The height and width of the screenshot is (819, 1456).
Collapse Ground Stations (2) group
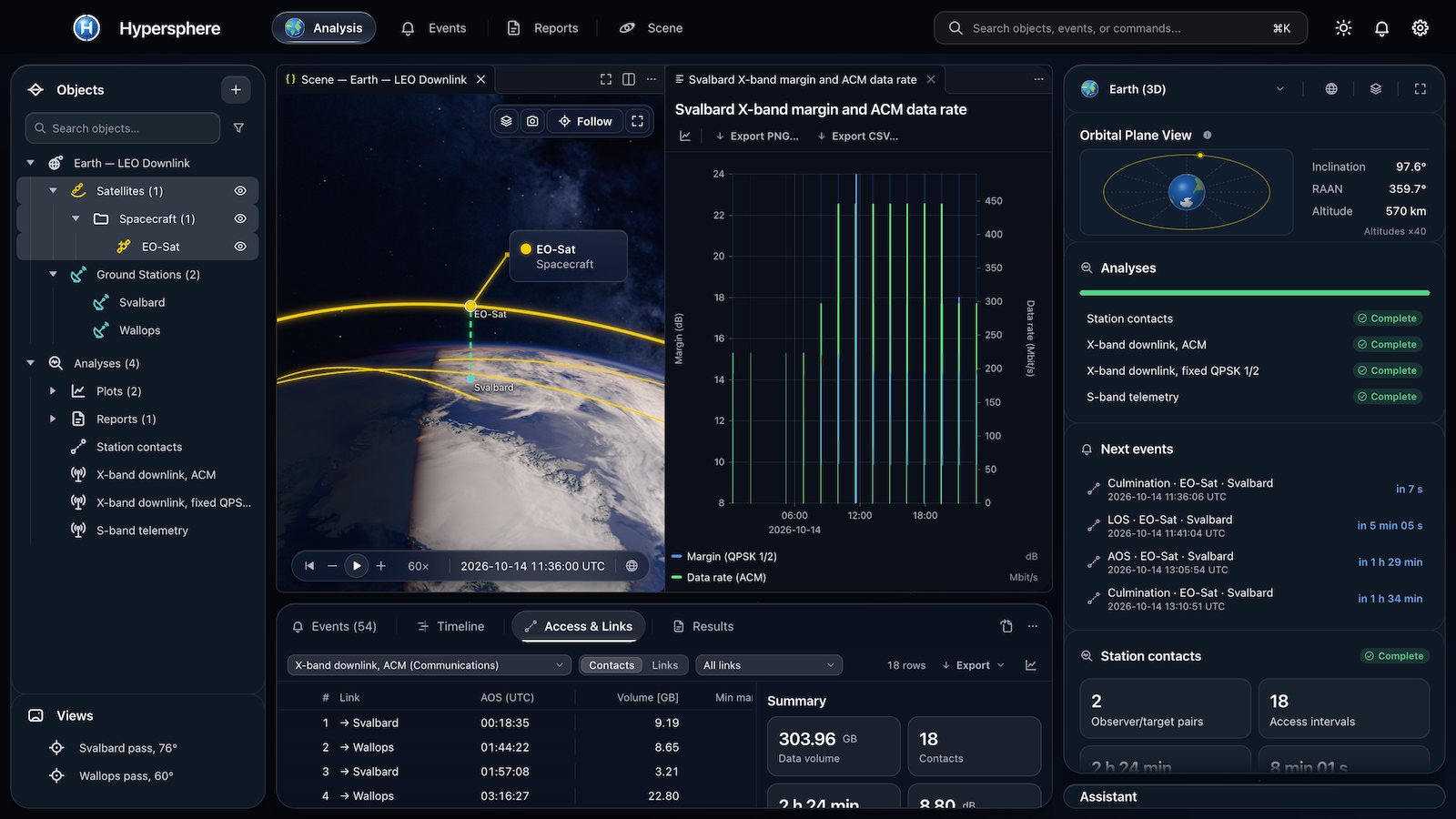[x=53, y=275]
